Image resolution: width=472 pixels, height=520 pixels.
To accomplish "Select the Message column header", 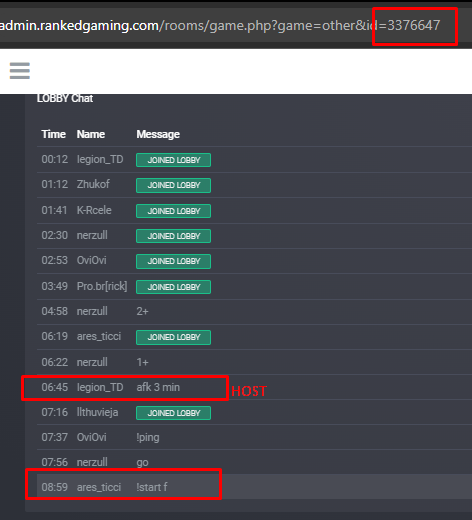I will (158, 134).
